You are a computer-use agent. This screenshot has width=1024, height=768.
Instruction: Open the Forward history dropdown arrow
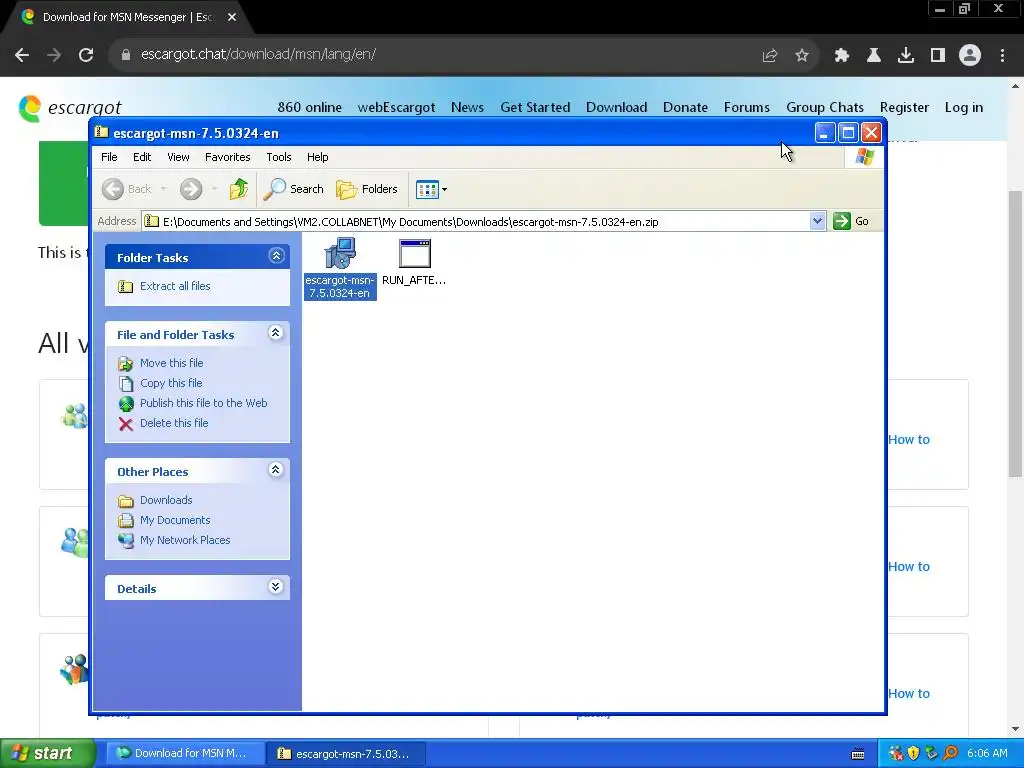214,189
